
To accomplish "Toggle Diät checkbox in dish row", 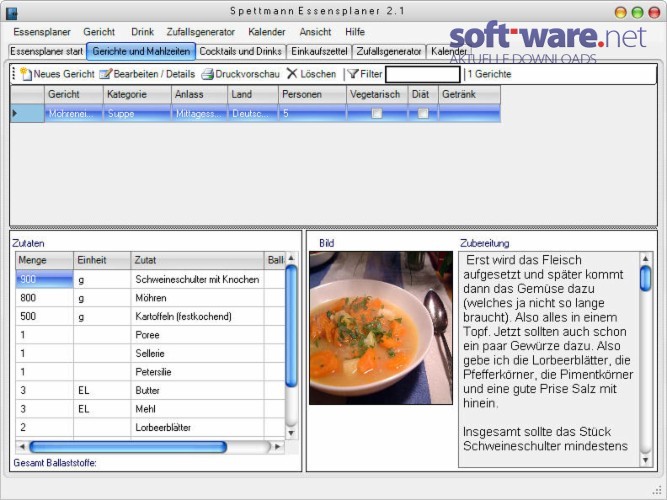I will pyautogui.click(x=423, y=113).
